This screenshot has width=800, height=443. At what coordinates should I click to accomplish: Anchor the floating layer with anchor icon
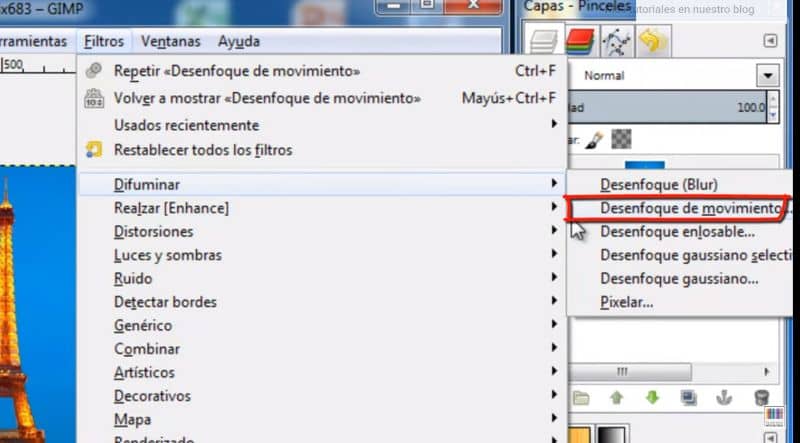(x=724, y=398)
